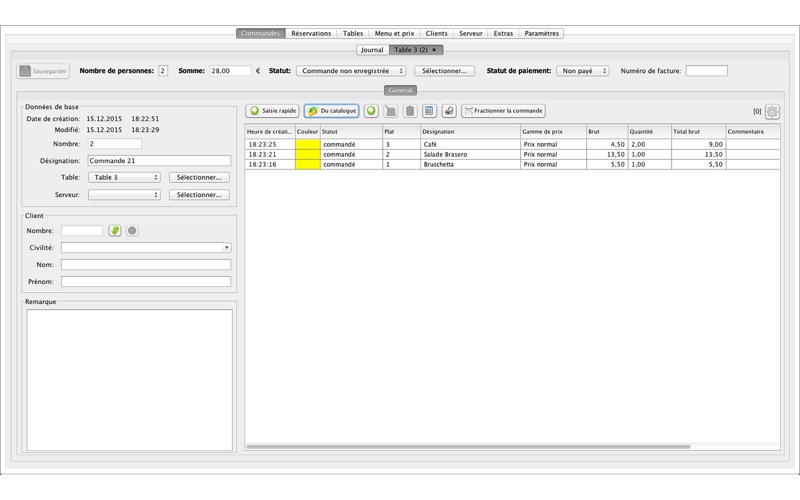
Task: Click the 2,00 quantity cell
Action: tap(649, 144)
